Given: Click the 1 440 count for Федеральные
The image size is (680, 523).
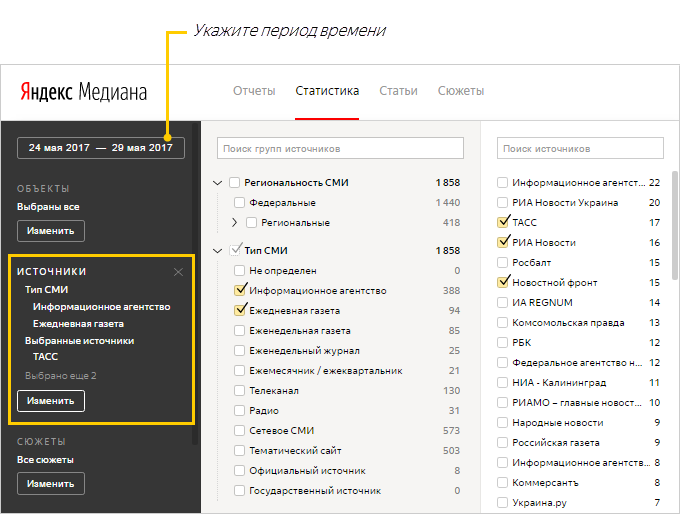Looking at the screenshot, I should tap(448, 203).
